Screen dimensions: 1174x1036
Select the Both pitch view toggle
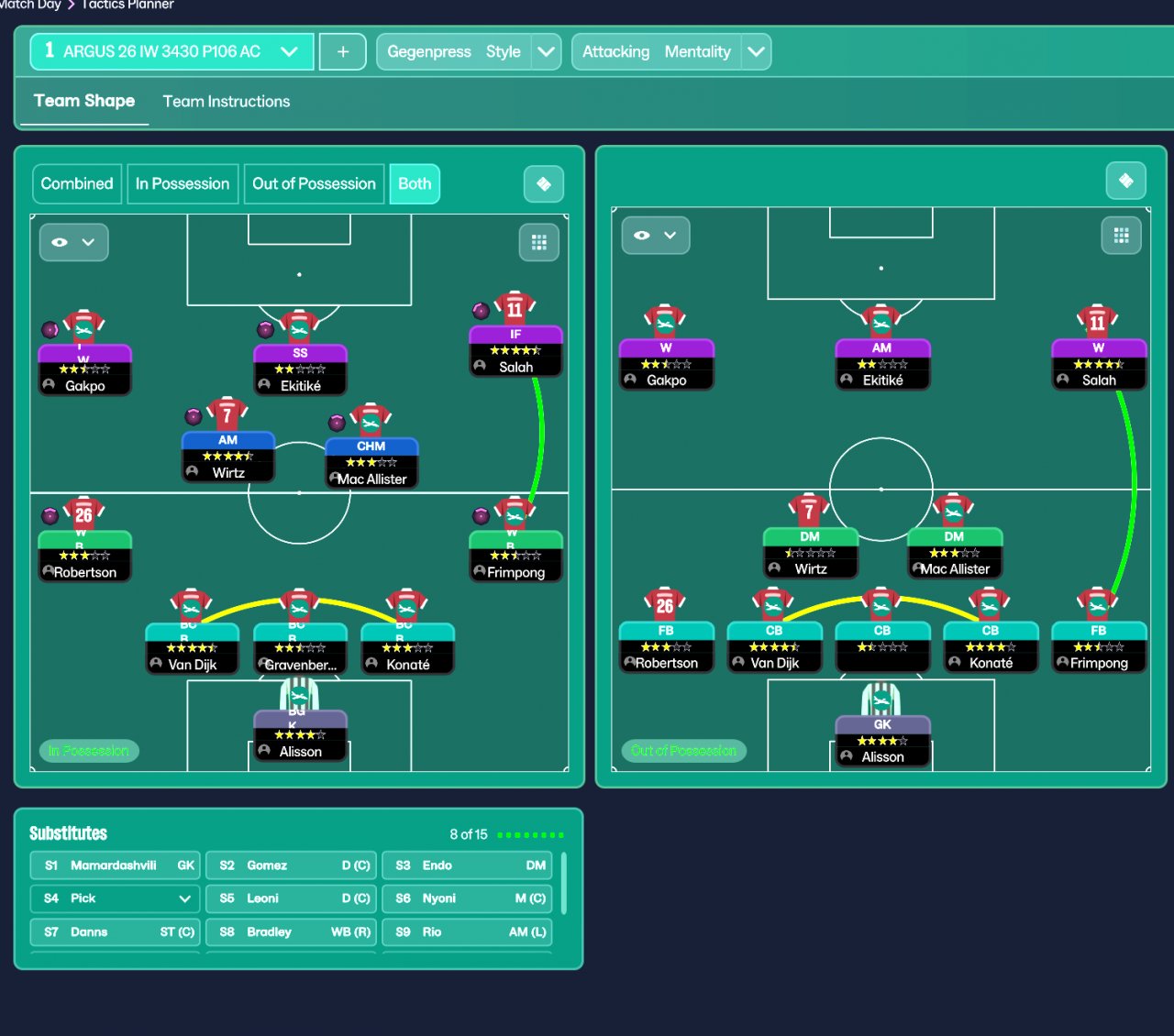coord(415,183)
